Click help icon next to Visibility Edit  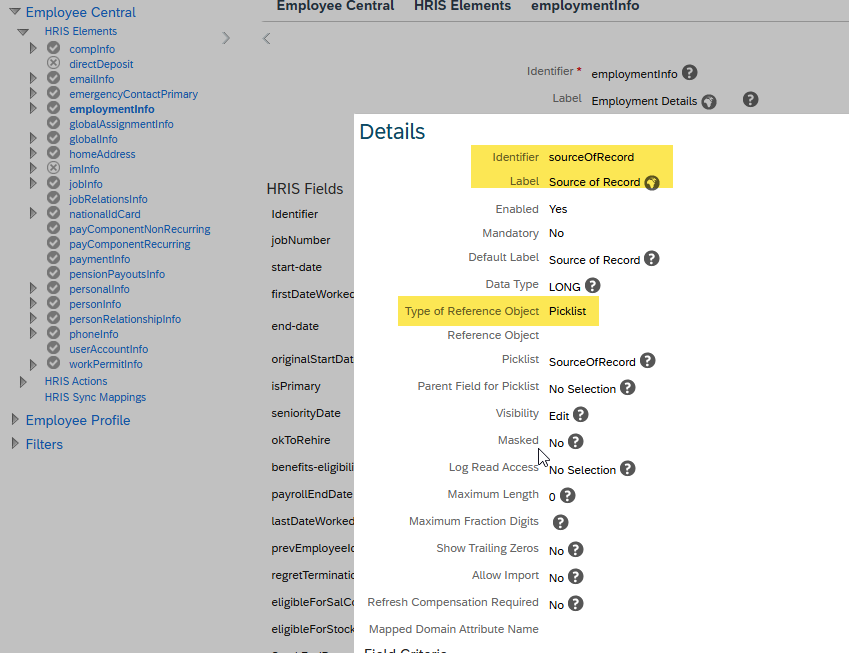(580, 415)
